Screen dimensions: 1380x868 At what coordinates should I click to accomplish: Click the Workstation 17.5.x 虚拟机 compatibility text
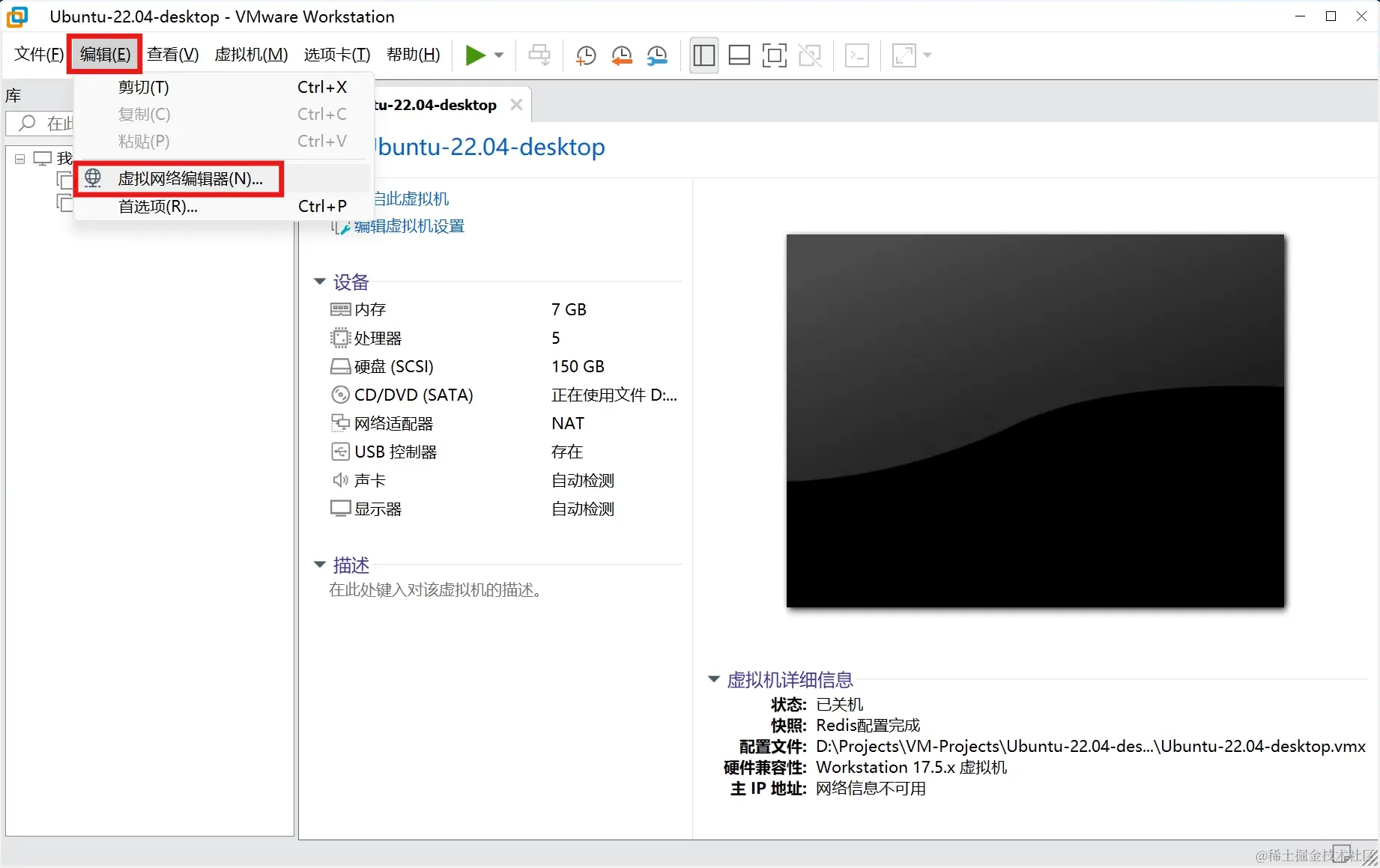click(x=912, y=768)
